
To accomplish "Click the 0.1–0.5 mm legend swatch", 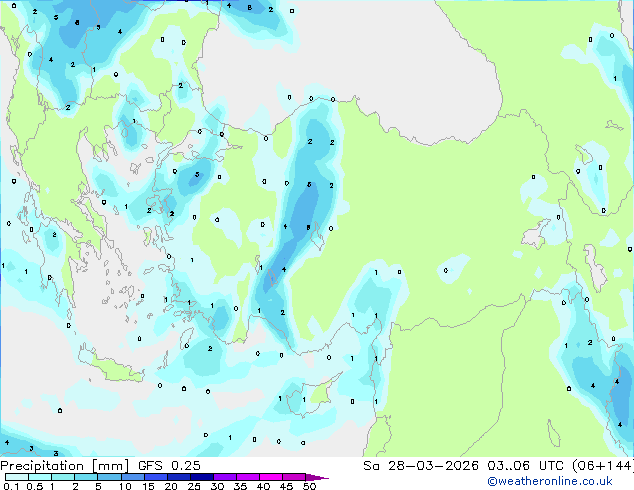I will (x=17, y=477).
